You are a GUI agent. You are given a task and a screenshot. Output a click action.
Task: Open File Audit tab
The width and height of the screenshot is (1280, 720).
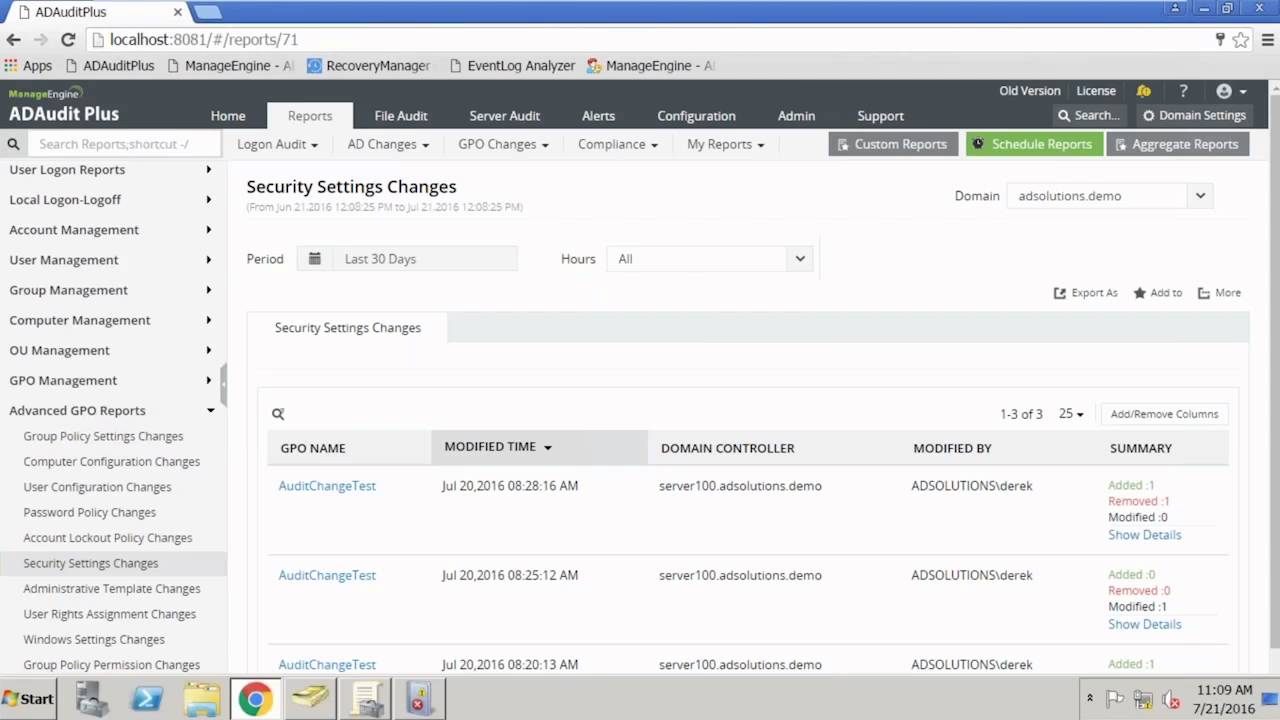[x=401, y=116]
